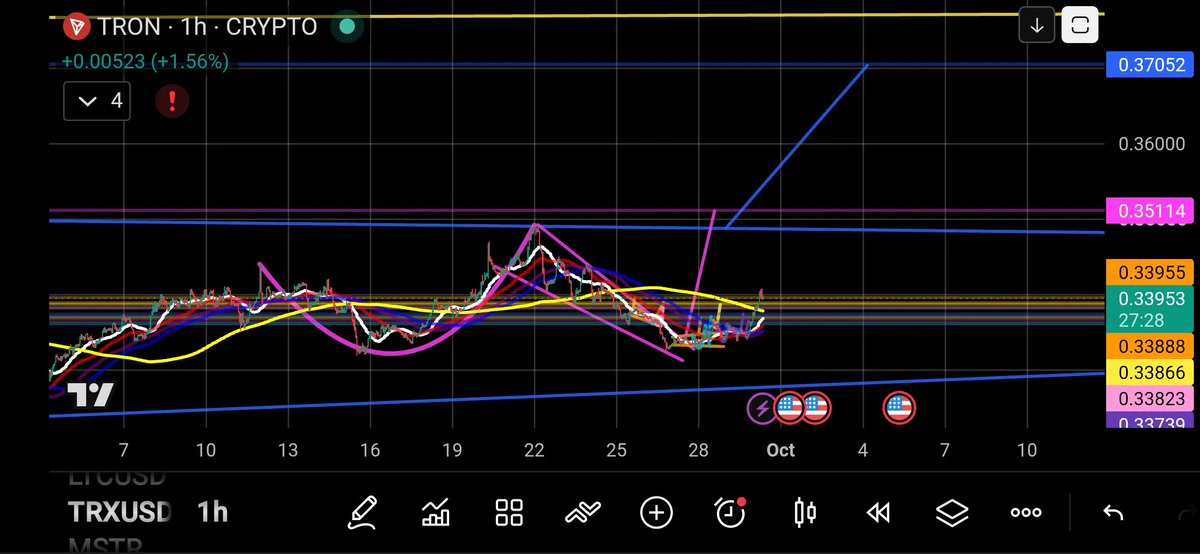The height and width of the screenshot is (554, 1200).
Task: Click the 0.35114 magenta price label
Action: [1151, 211]
